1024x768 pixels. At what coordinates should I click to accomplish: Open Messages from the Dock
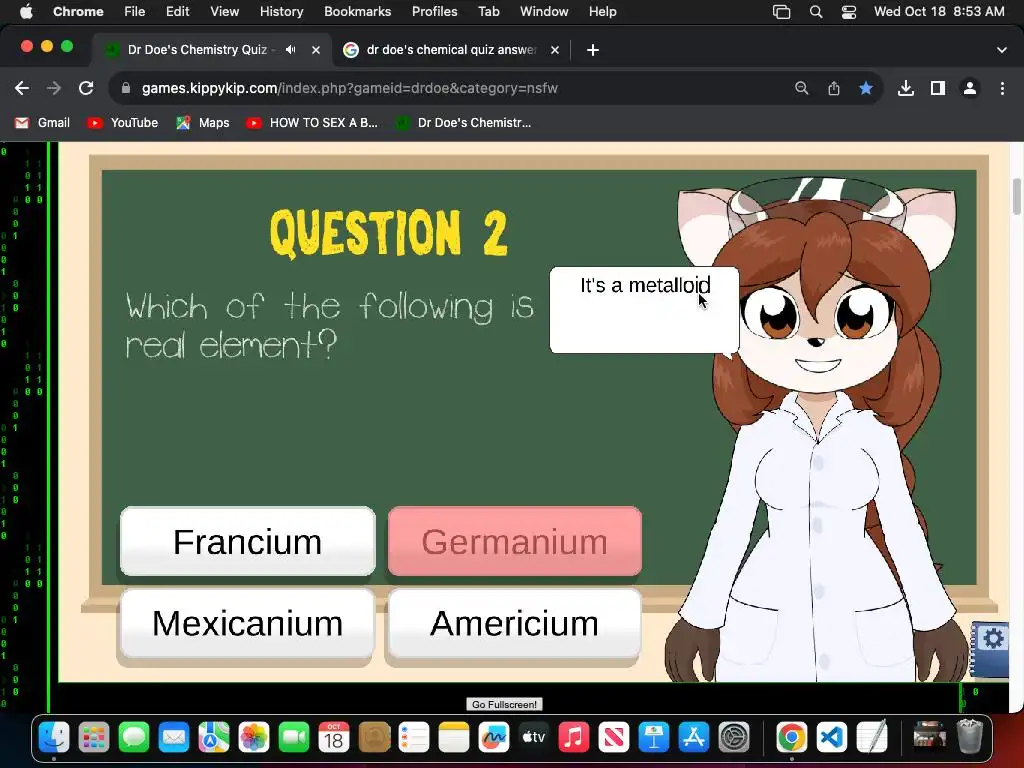(134, 738)
